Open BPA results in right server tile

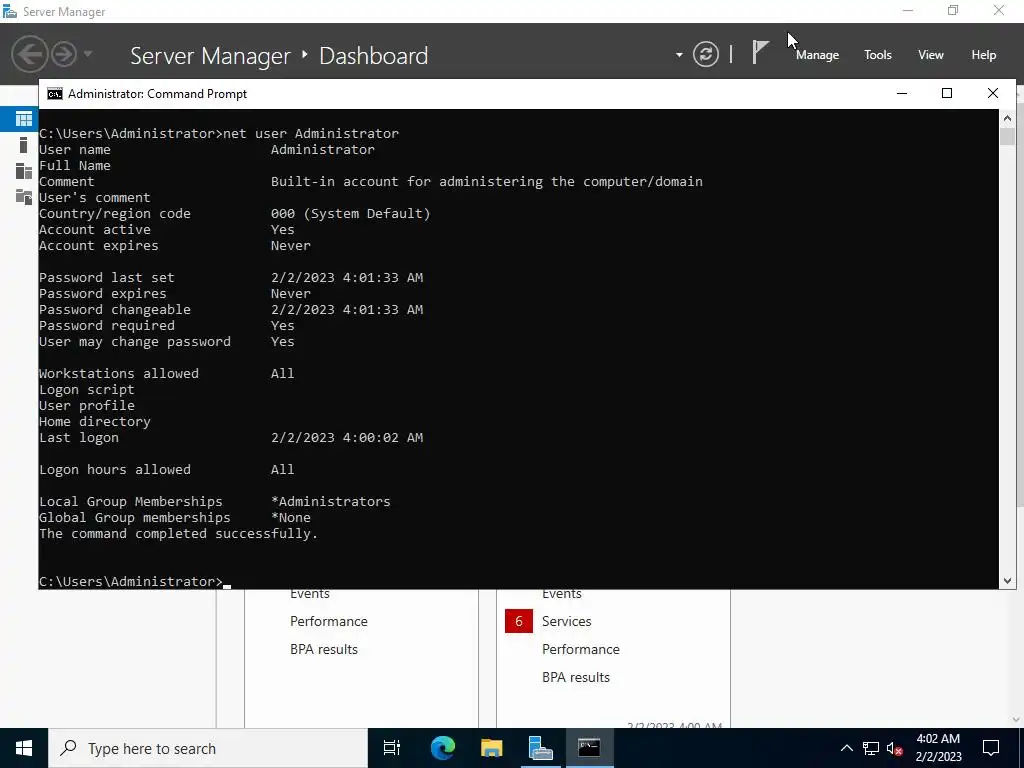[x=575, y=677]
